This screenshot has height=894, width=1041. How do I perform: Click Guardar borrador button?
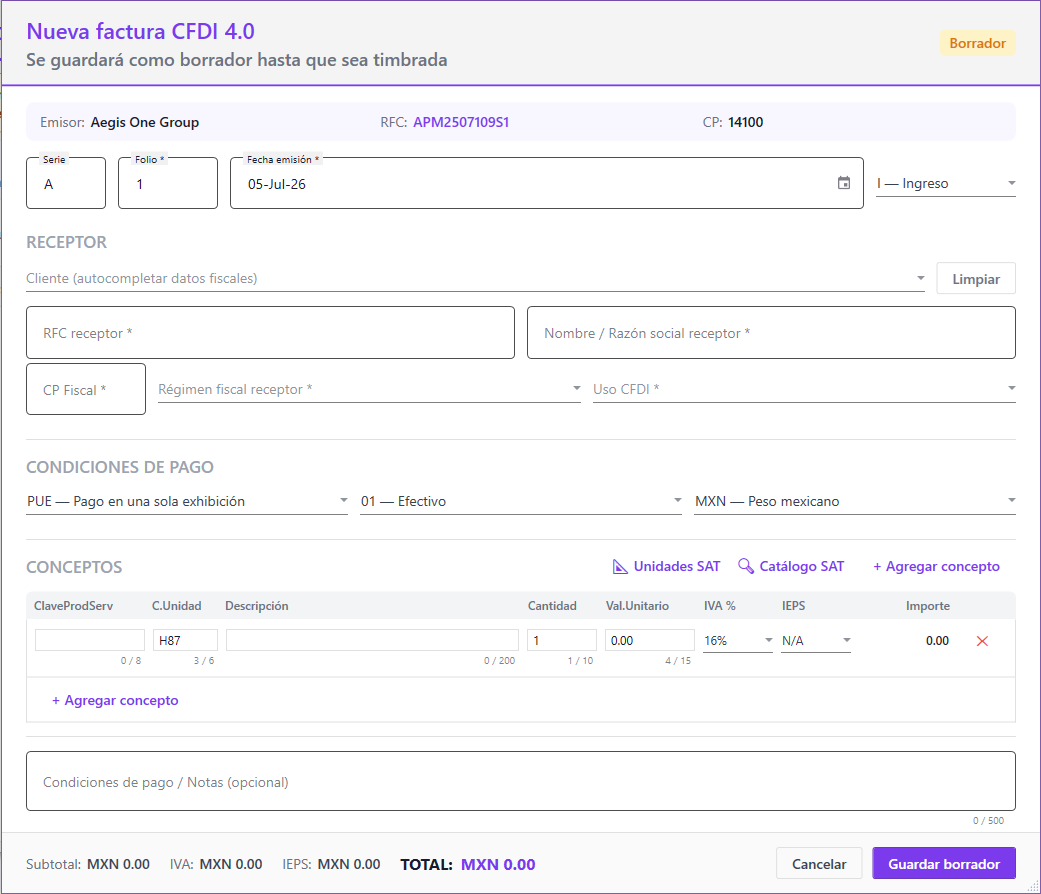point(943,863)
